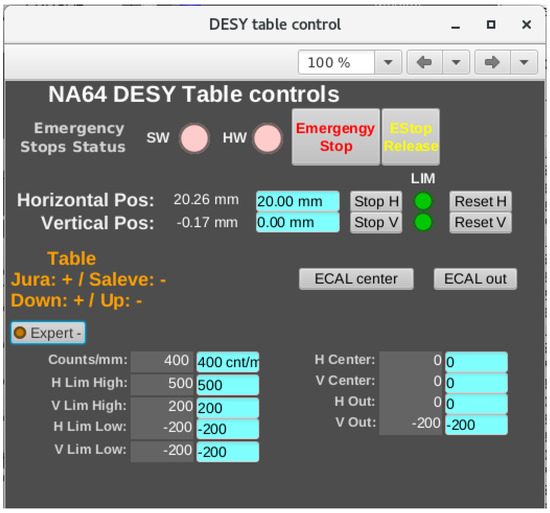550x513 pixels.
Task: Click the V Out readback value -200
Action: coord(410,424)
